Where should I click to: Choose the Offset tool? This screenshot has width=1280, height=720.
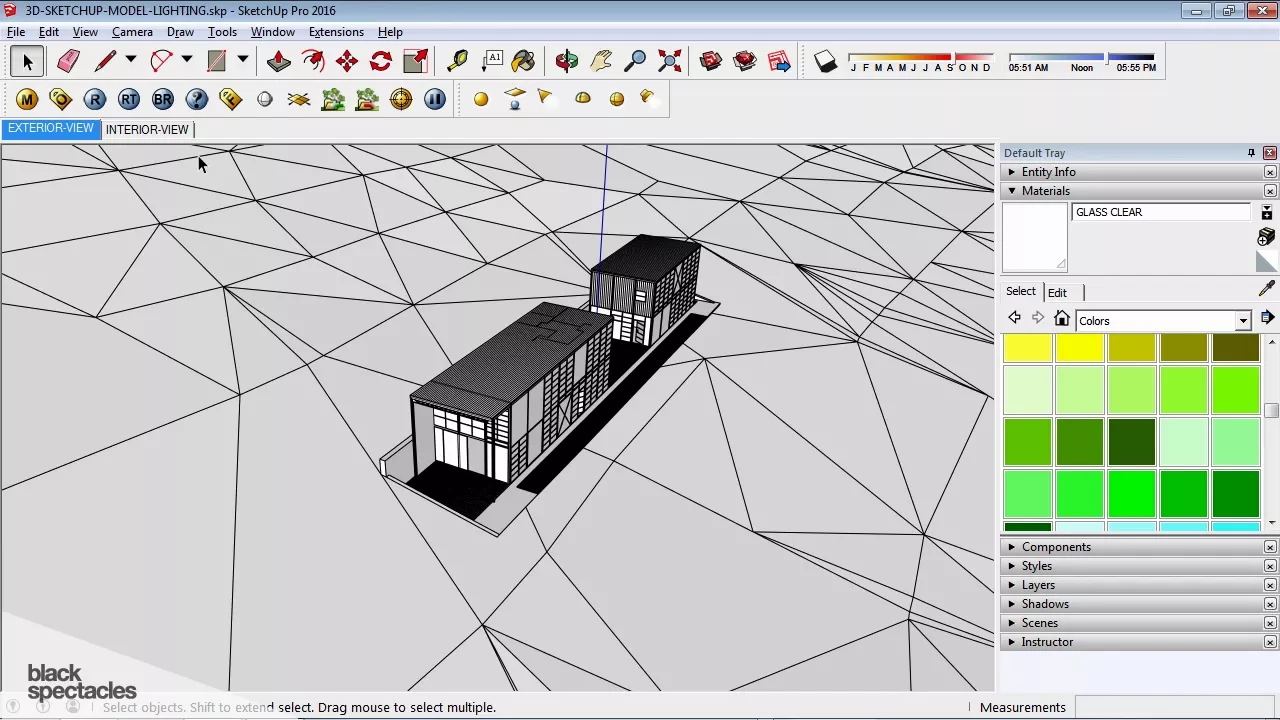(x=313, y=62)
